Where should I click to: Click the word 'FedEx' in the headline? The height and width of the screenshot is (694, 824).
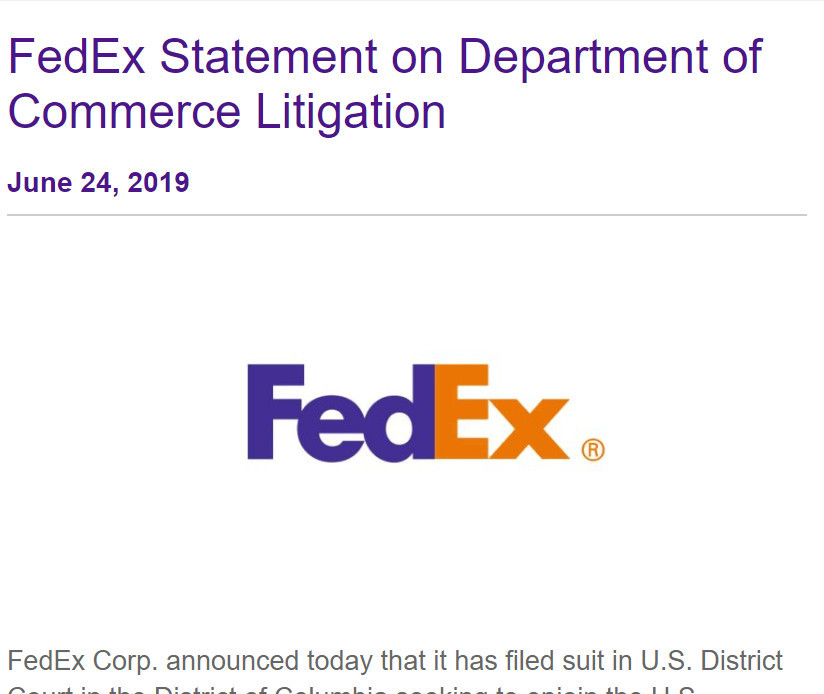pyautogui.click(x=77, y=57)
